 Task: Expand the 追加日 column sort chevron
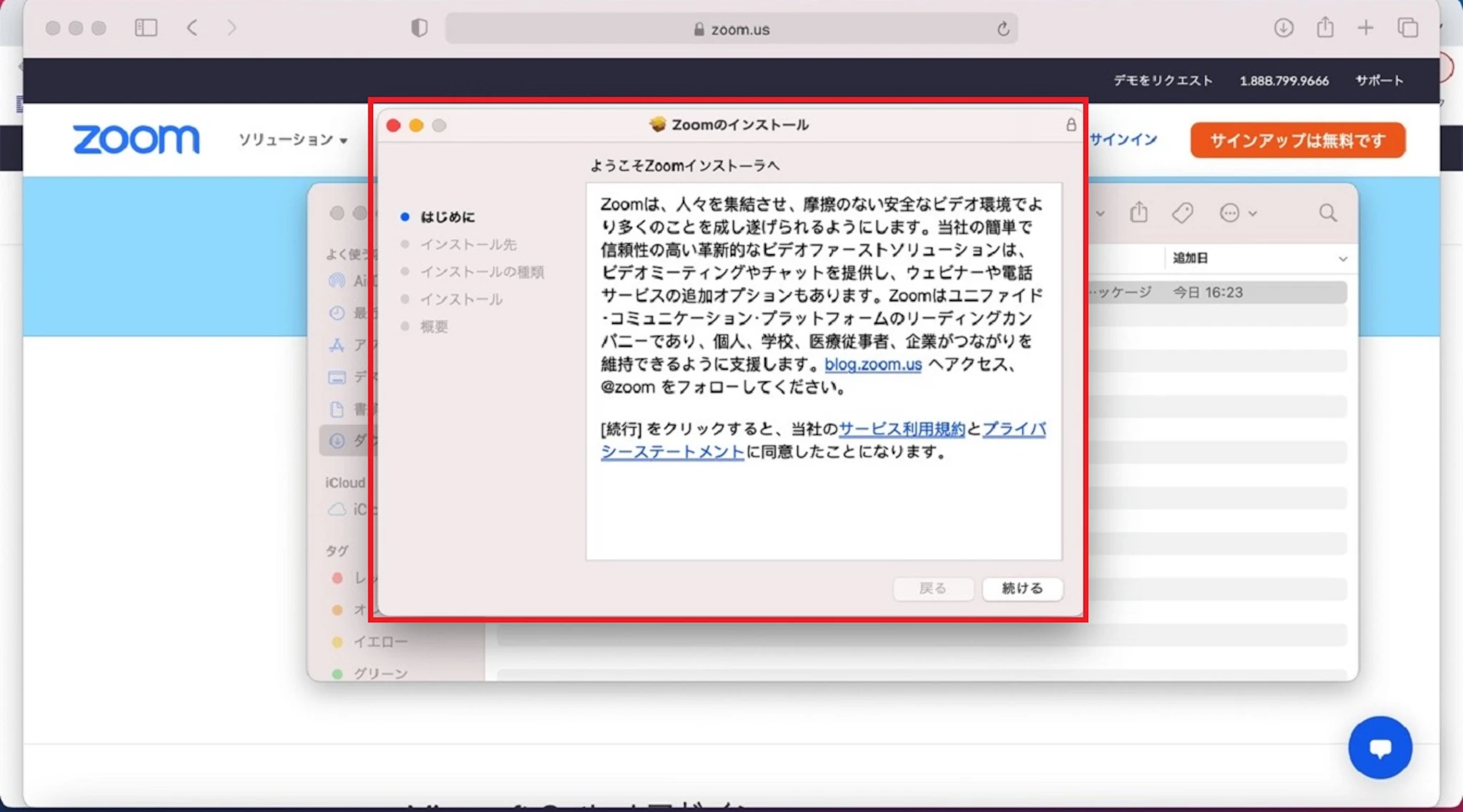click(1342, 259)
